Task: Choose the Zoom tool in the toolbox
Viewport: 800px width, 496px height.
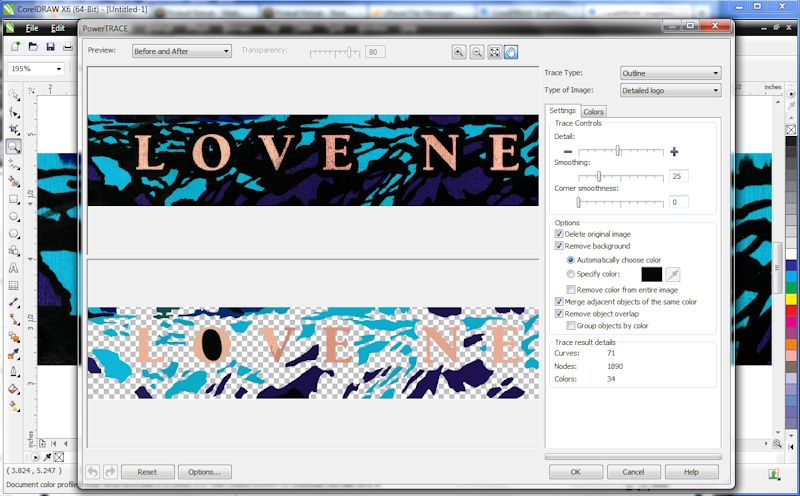Action: [14, 146]
